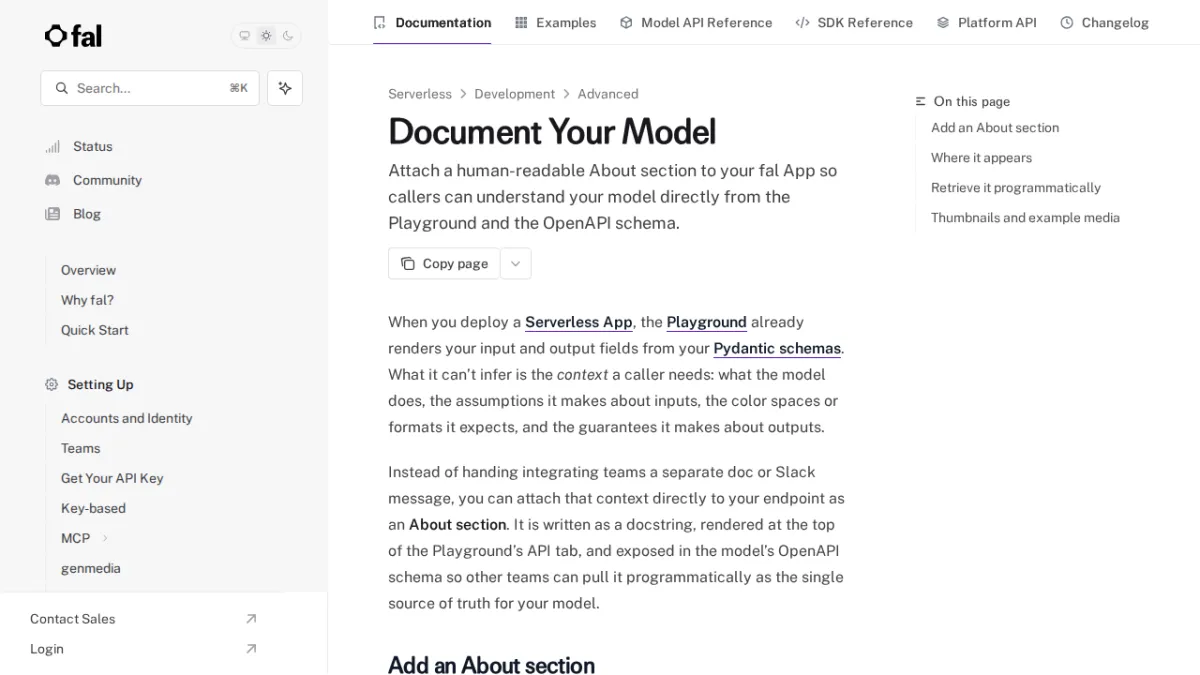Open the Copy page dropdown arrow
The width and height of the screenshot is (1200, 675).
tap(516, 264)
